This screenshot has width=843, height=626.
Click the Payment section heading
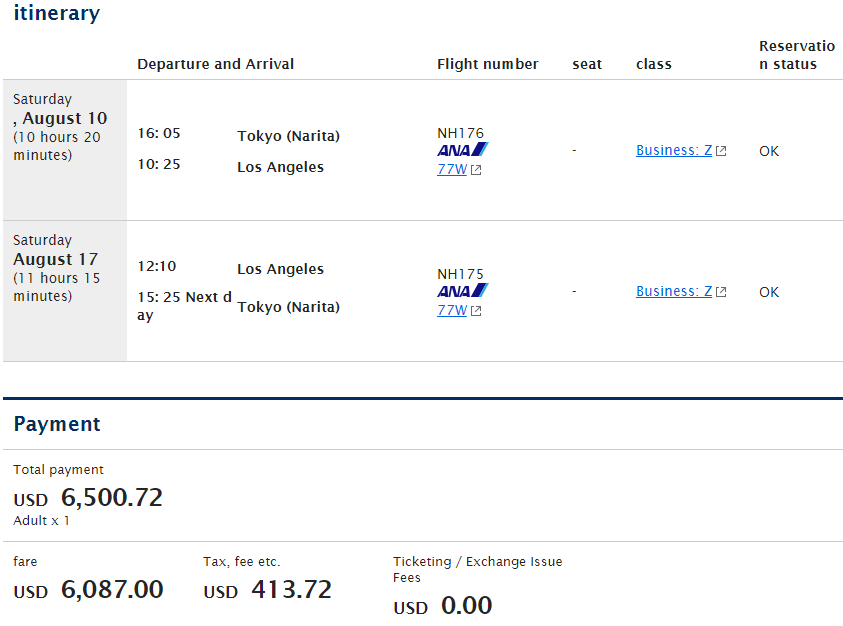coord(57,424)
